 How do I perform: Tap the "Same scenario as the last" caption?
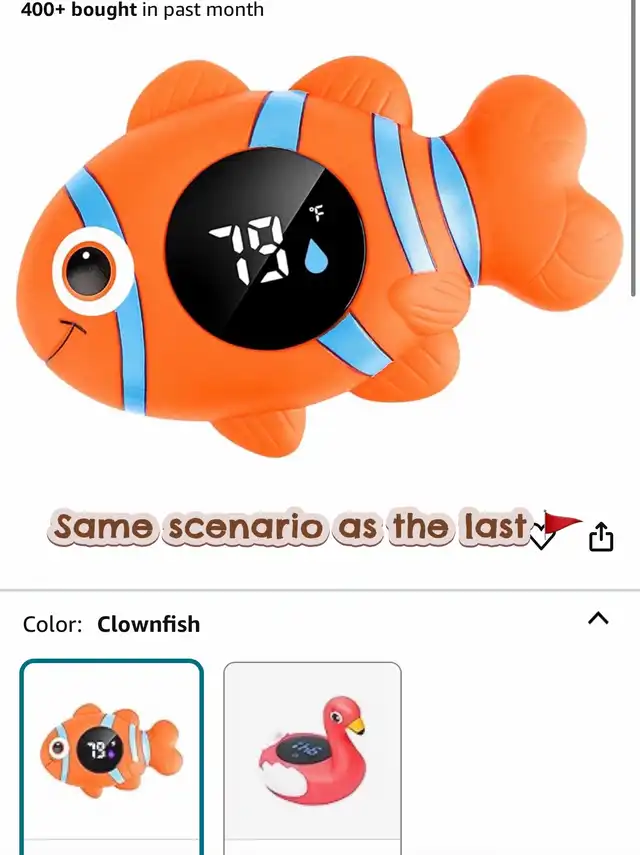(x=289, y=527)
